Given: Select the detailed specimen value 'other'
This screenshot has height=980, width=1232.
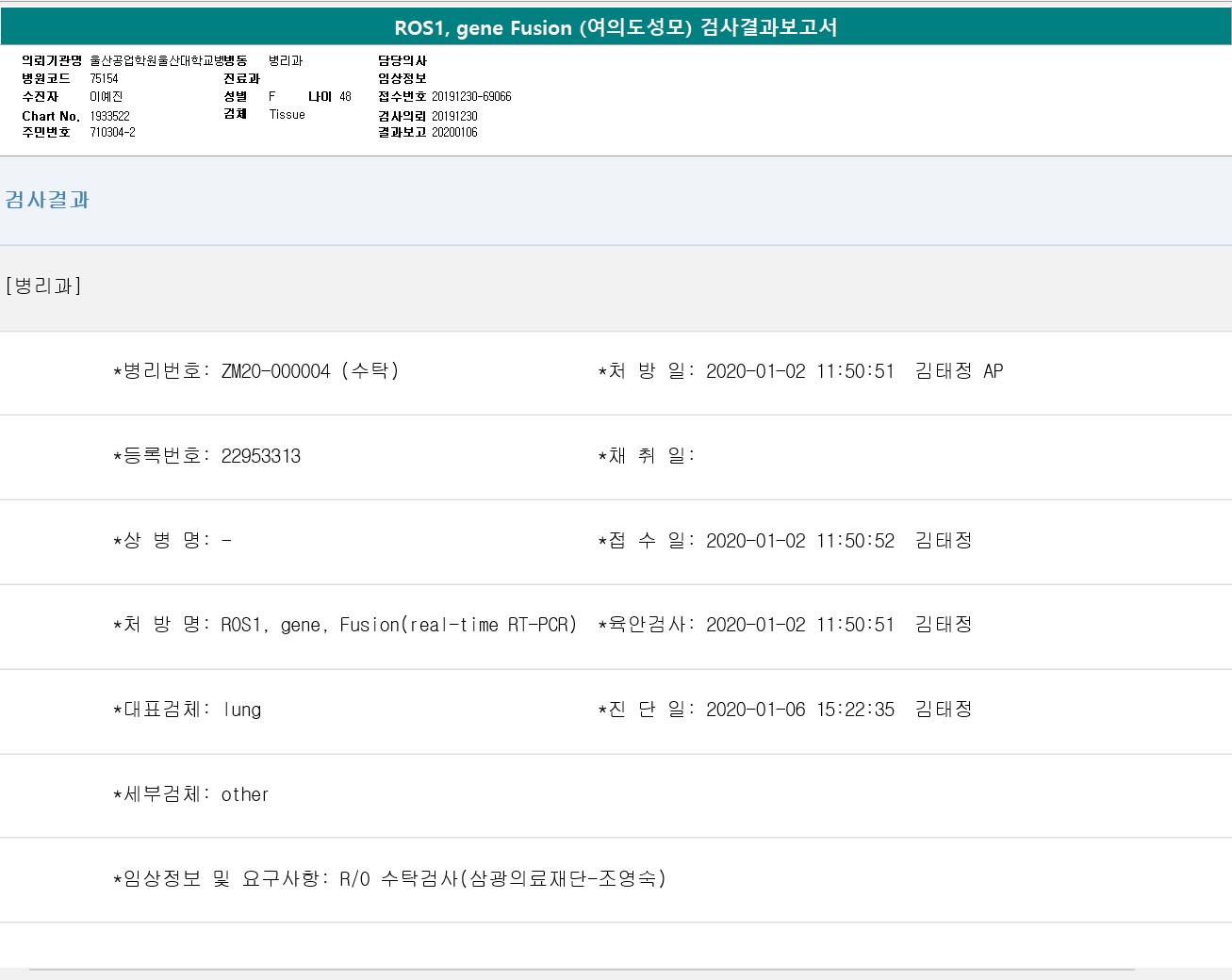Looking at the screenshot, I should pyautogui.click(x=245, y=794).
